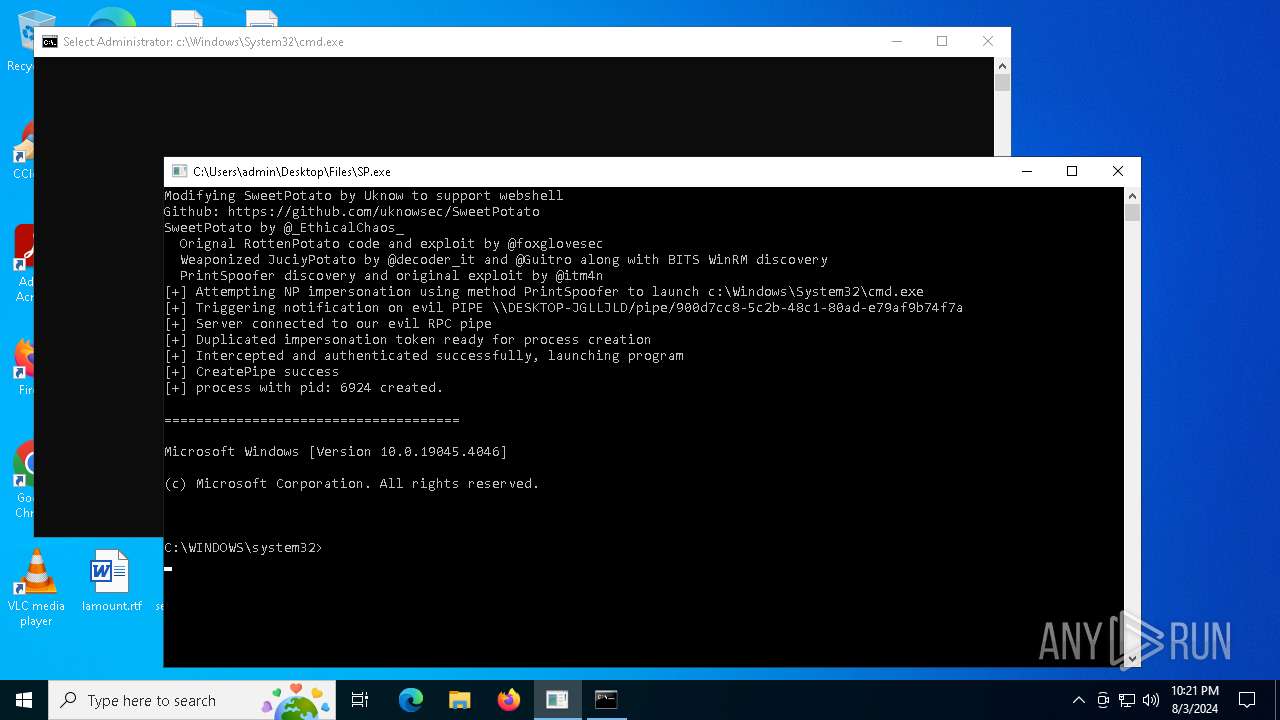1280x720 pixels.
Task: Open the Notification Center
Action: [1247, 700]
